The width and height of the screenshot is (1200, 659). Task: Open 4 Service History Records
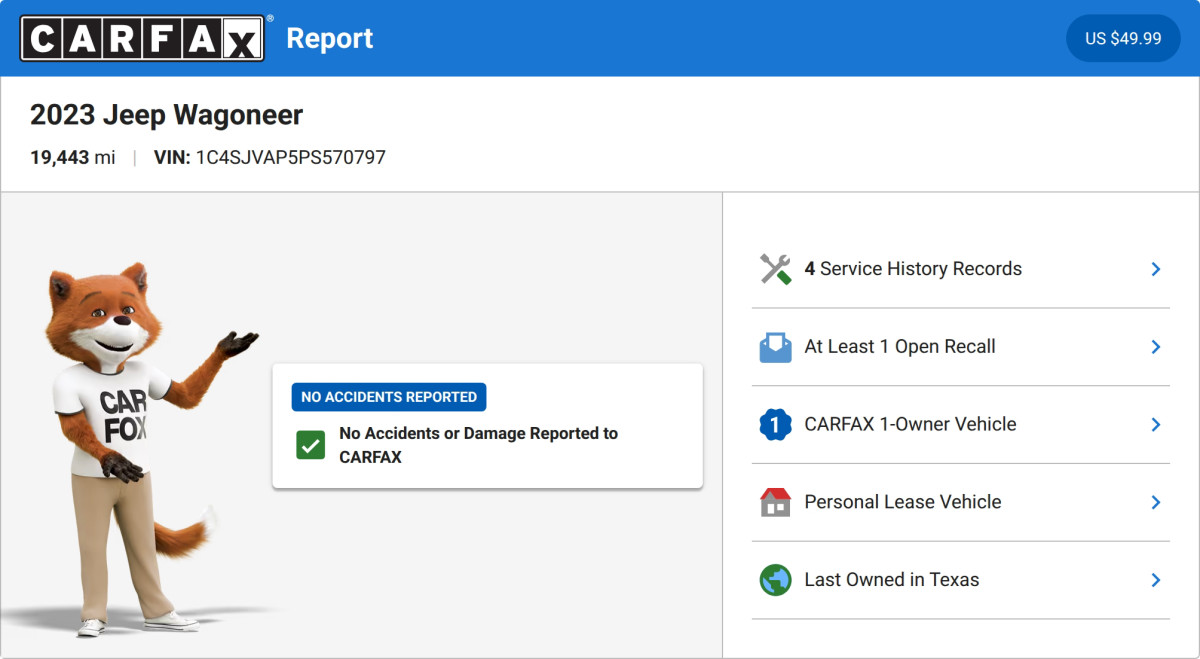pyautogui.click(x=961, y=269)
